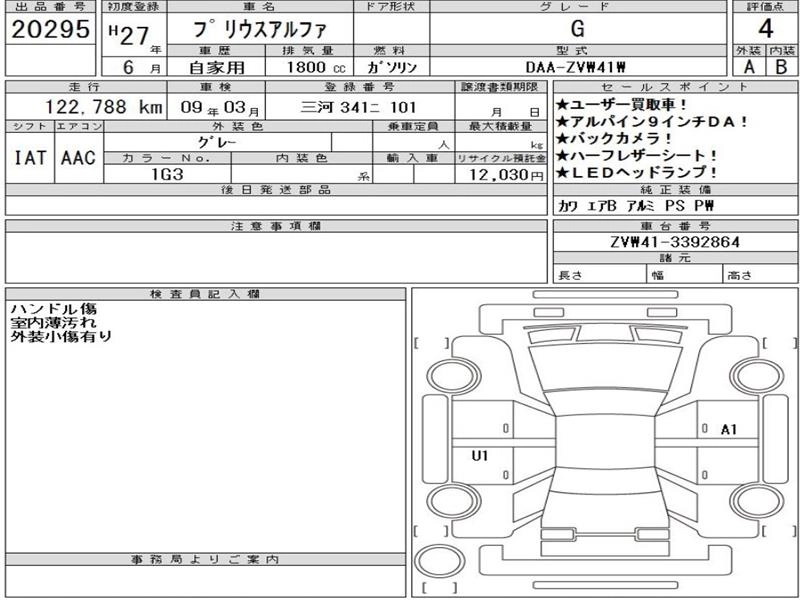Click the U1 damage mark on diagram
Viewport: 800px width, 600px height.
480,456
